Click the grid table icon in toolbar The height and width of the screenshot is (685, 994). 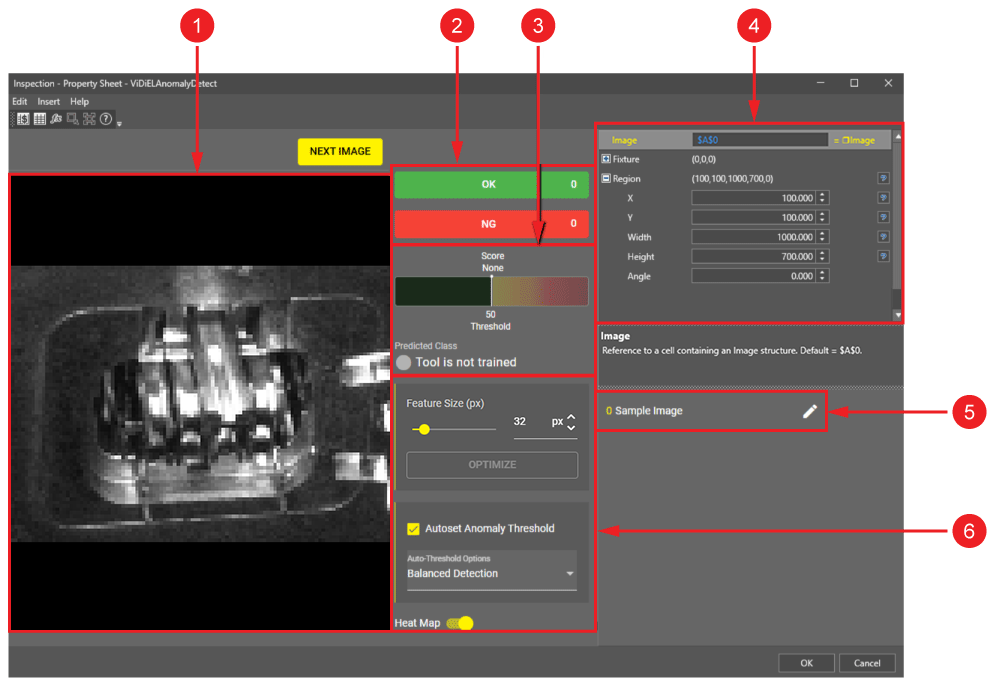[x=40, y=119]
